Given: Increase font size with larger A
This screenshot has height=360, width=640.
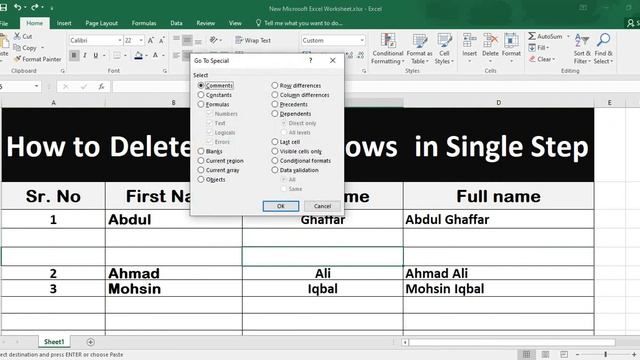Looking at the screenshot, I should click(x=151, y=40).
